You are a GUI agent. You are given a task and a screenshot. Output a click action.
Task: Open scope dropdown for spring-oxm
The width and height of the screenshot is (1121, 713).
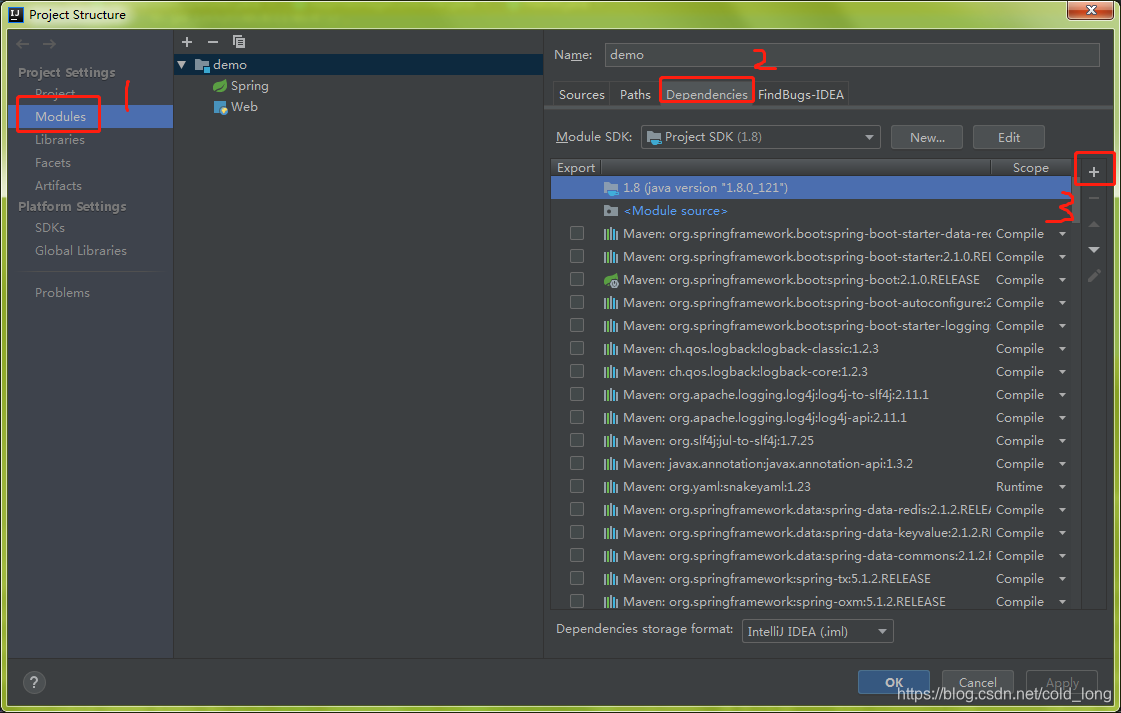click(1062, 601)
